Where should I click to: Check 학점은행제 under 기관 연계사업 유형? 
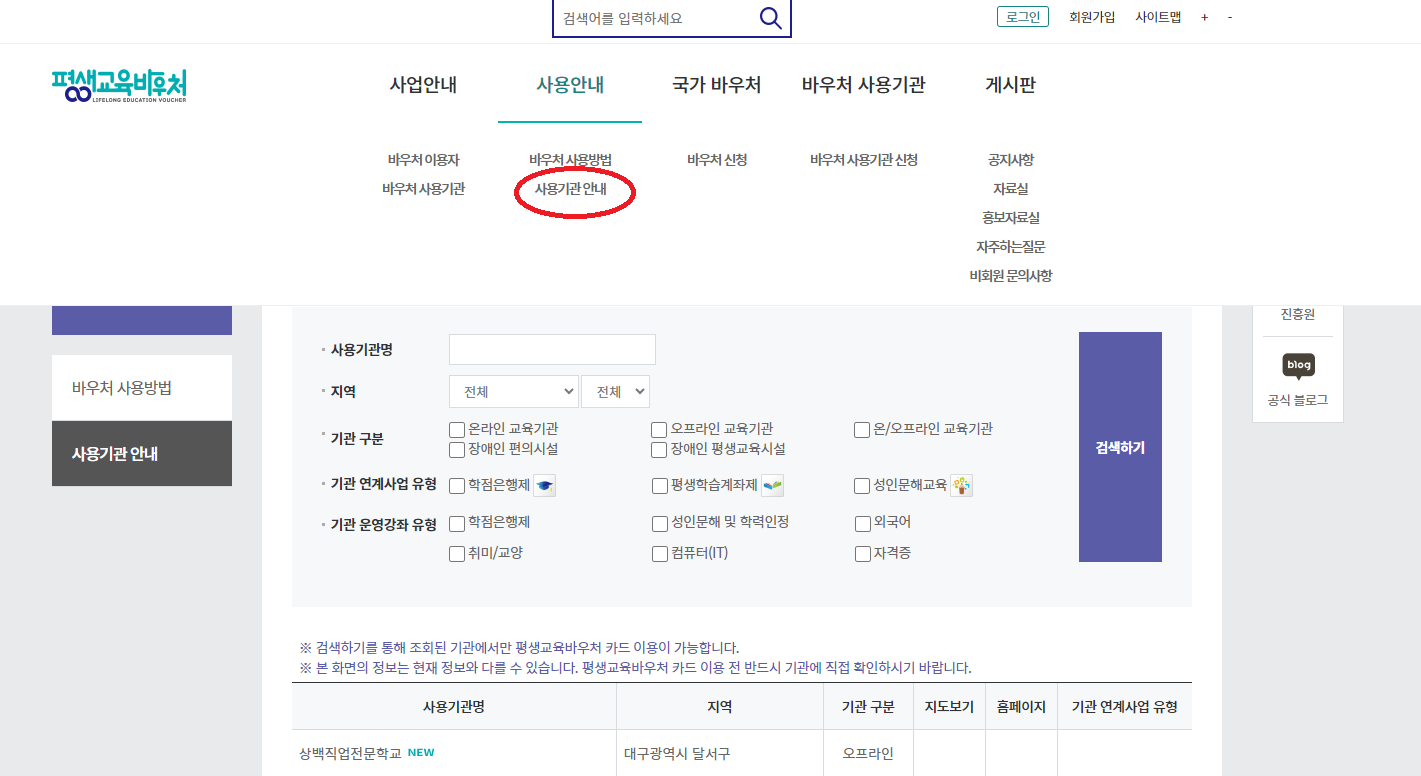[x=457, y=486]
